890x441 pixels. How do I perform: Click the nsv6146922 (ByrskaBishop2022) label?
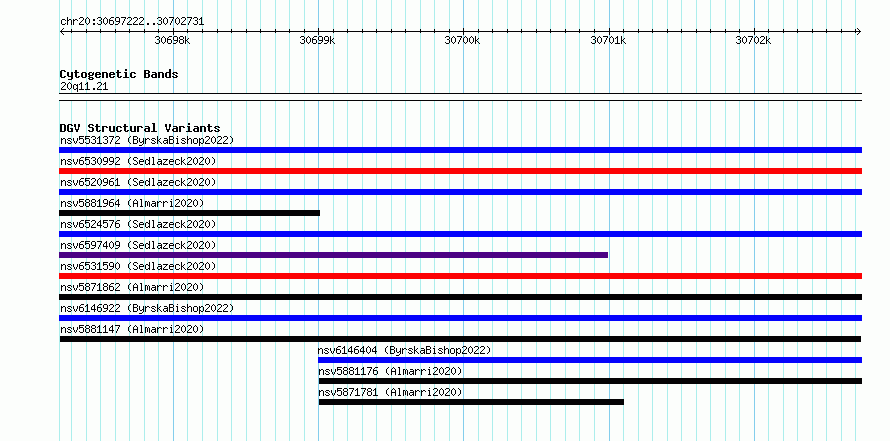pyautogui.click(x=146, y=308)
